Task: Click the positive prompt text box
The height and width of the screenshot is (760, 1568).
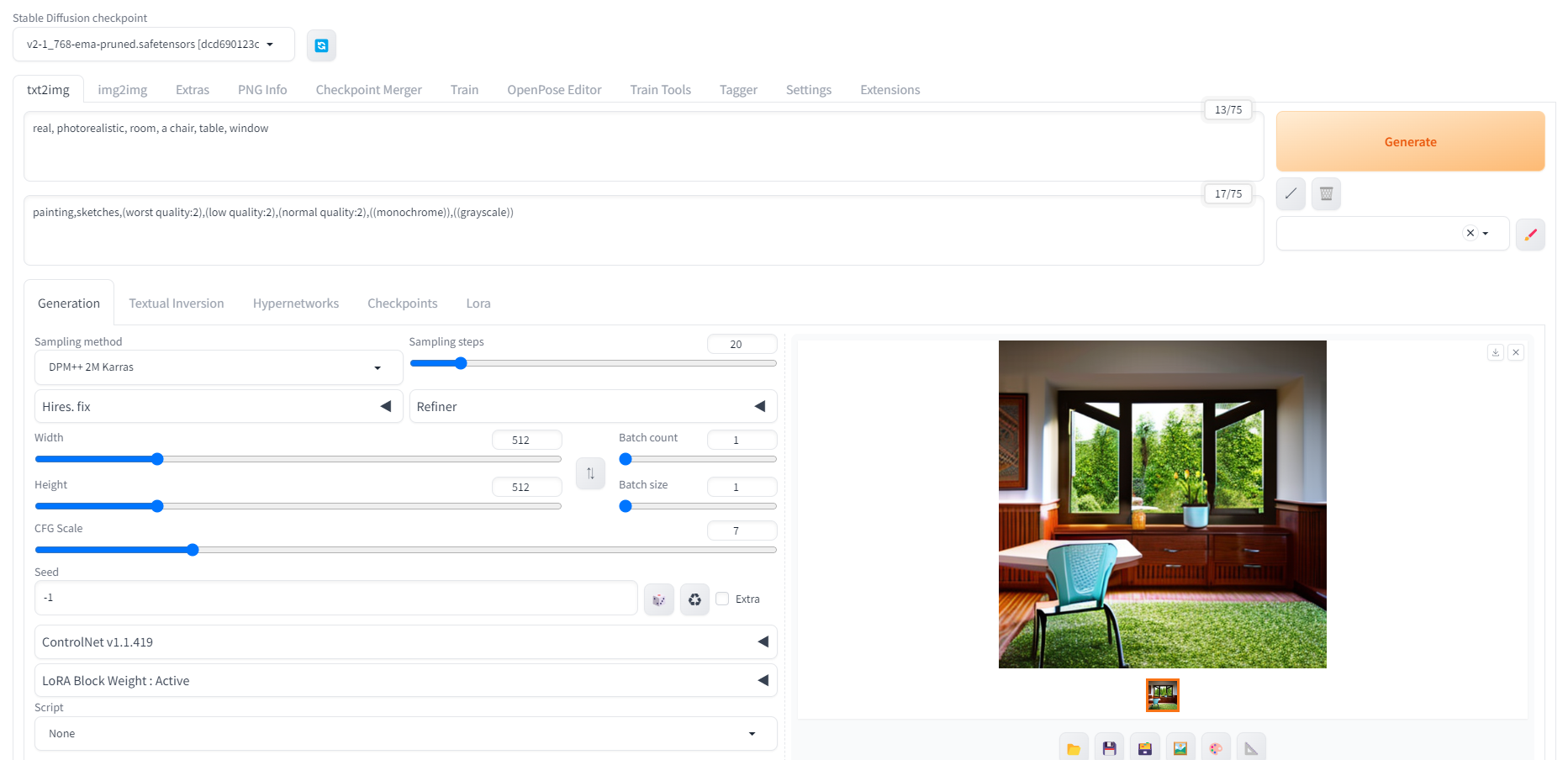Action: point(644,146)
